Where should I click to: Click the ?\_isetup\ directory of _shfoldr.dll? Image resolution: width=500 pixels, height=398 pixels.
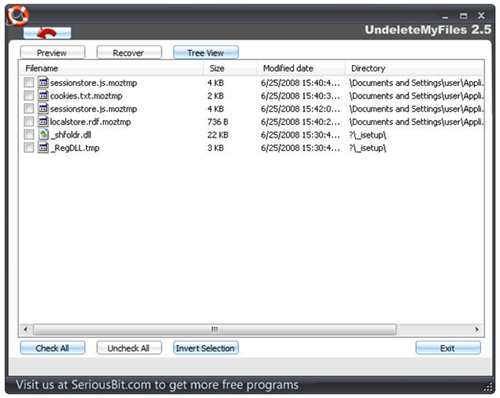click(368, 135)
